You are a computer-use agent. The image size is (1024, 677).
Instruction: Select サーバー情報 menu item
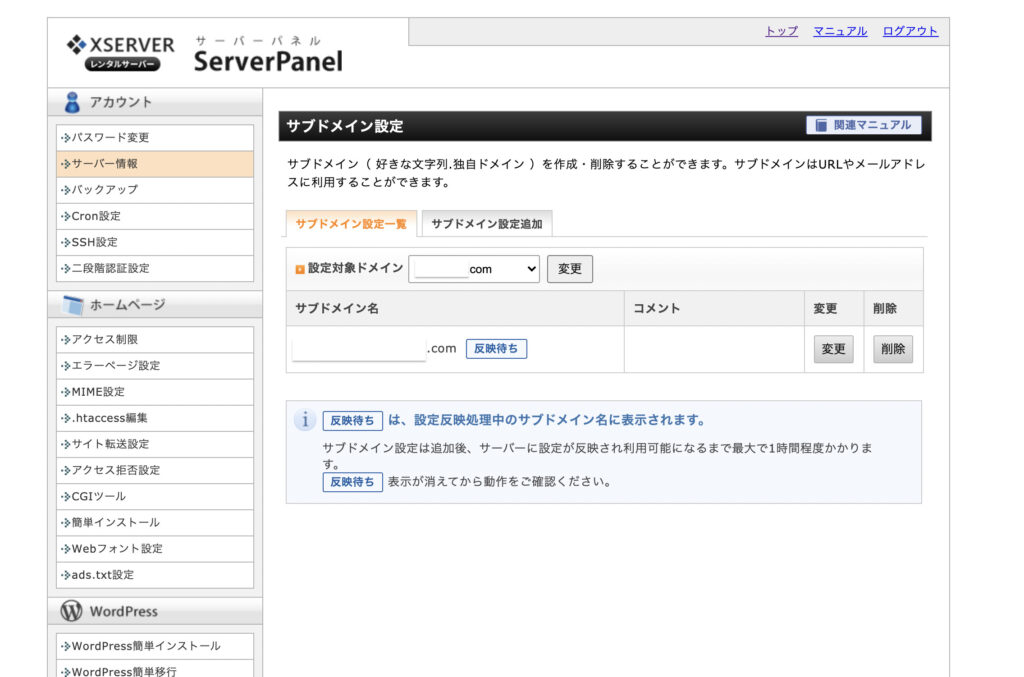point(155,164)
